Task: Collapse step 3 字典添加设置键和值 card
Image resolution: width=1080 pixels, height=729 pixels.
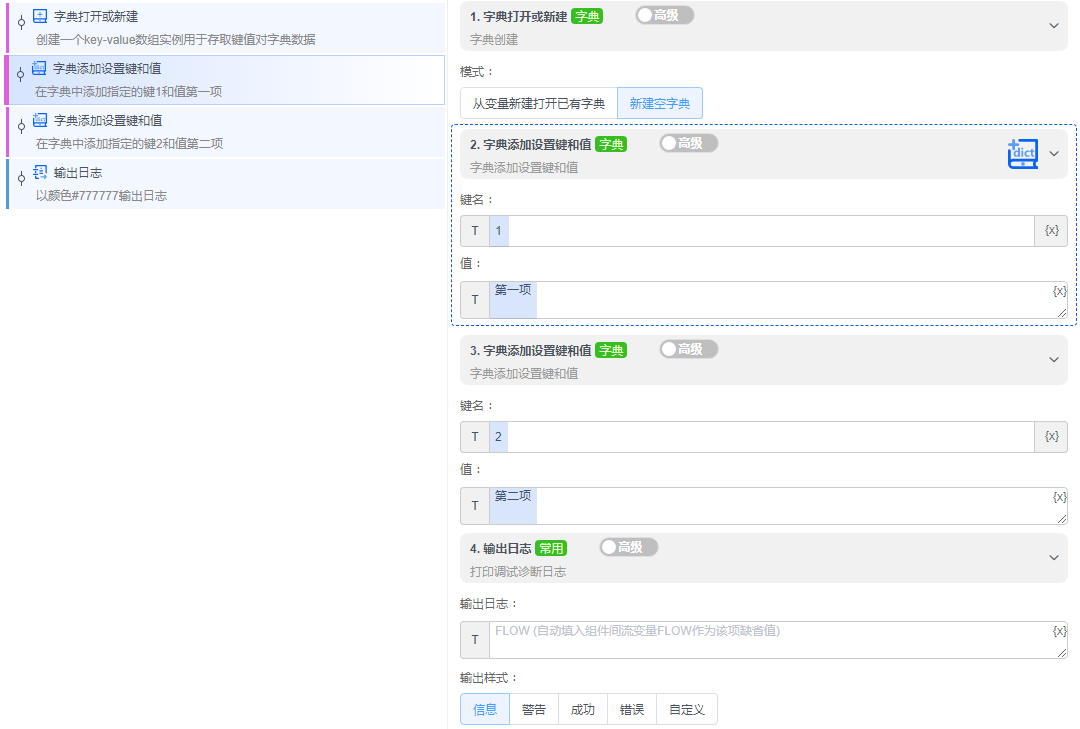Action: (x=1052, y=360)
